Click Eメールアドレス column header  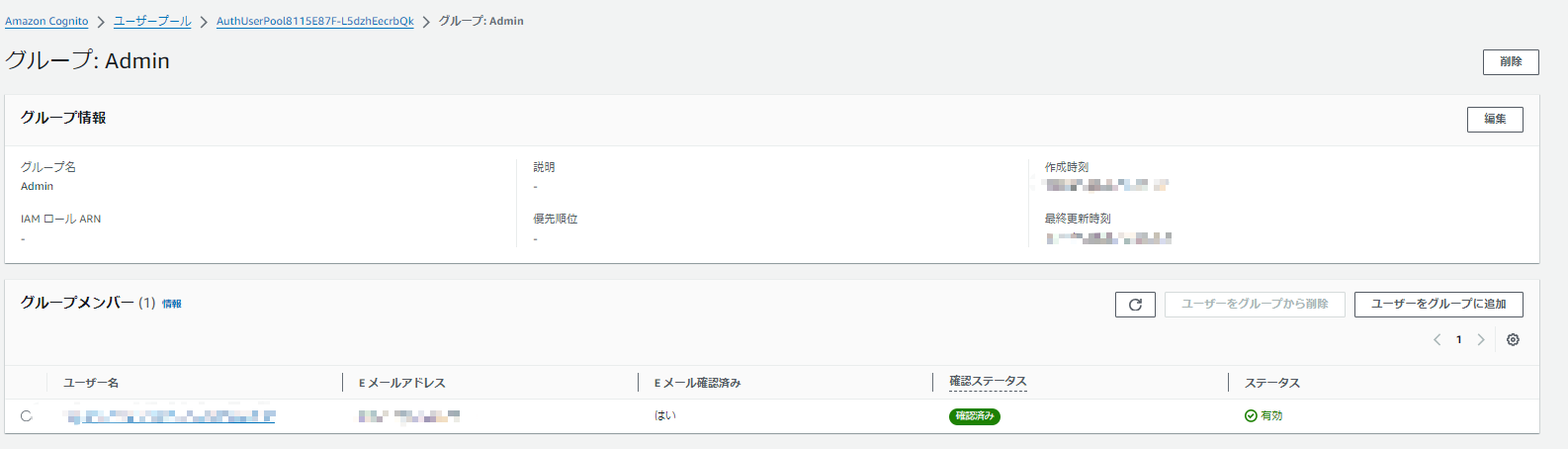pyautogui.click(x=402, y=383)
